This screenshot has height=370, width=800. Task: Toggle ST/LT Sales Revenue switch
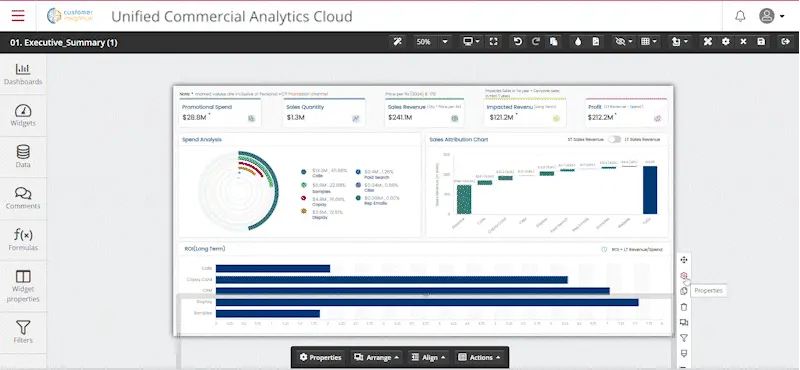[x=614, y=139]
